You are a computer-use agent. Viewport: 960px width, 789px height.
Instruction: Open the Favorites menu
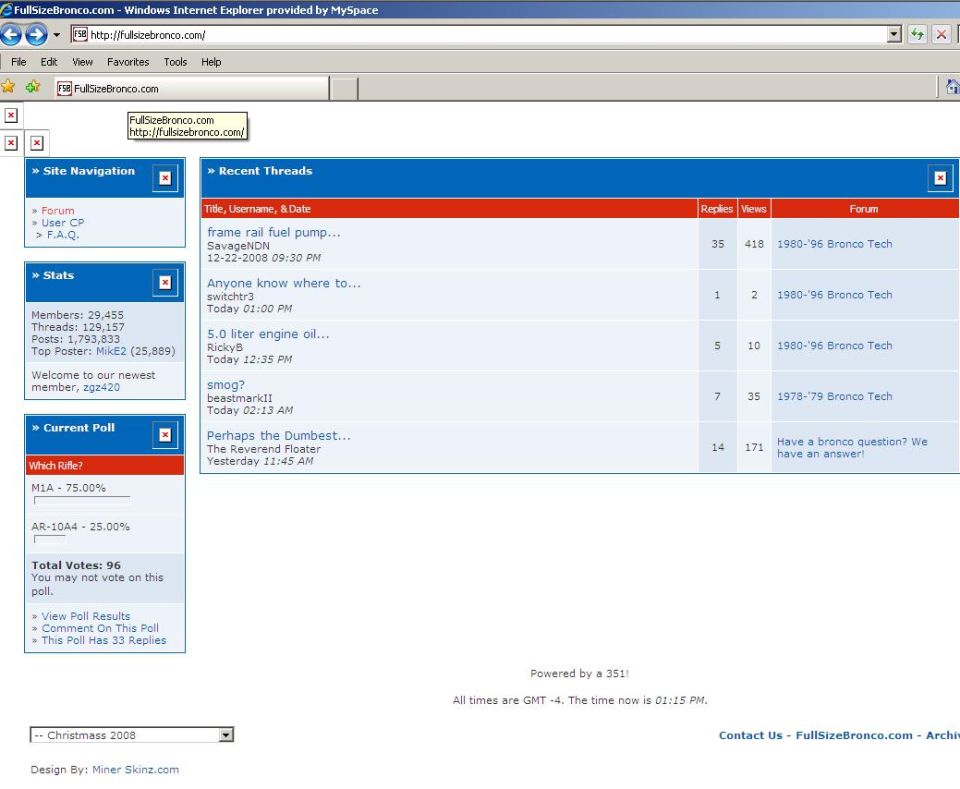click(128, 62)
